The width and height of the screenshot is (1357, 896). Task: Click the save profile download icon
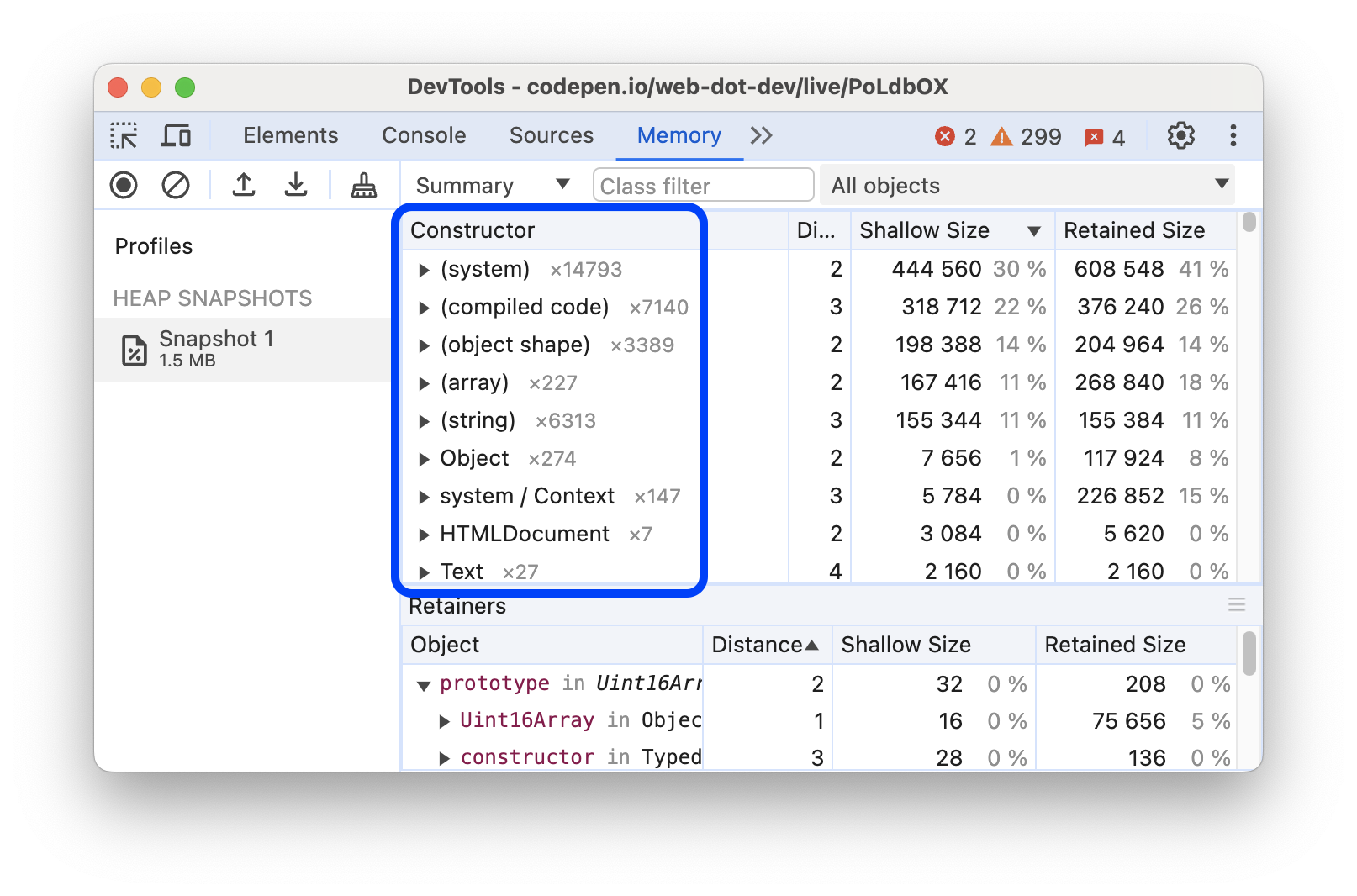click(296, 185)
